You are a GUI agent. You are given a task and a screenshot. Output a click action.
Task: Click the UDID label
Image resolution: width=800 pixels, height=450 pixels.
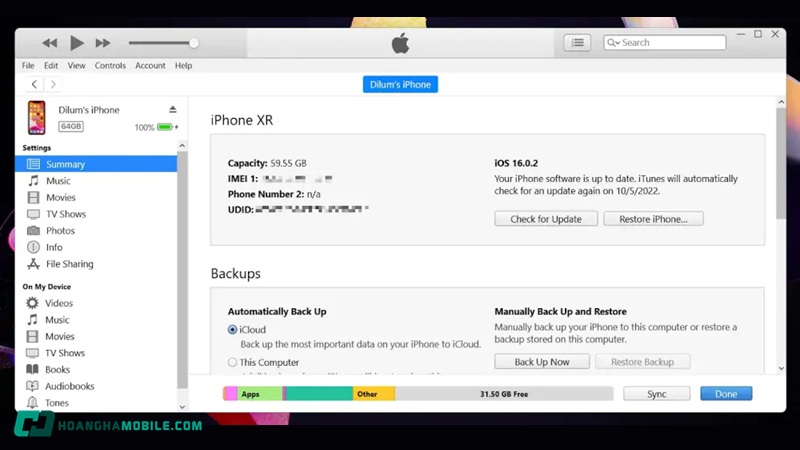240,210
